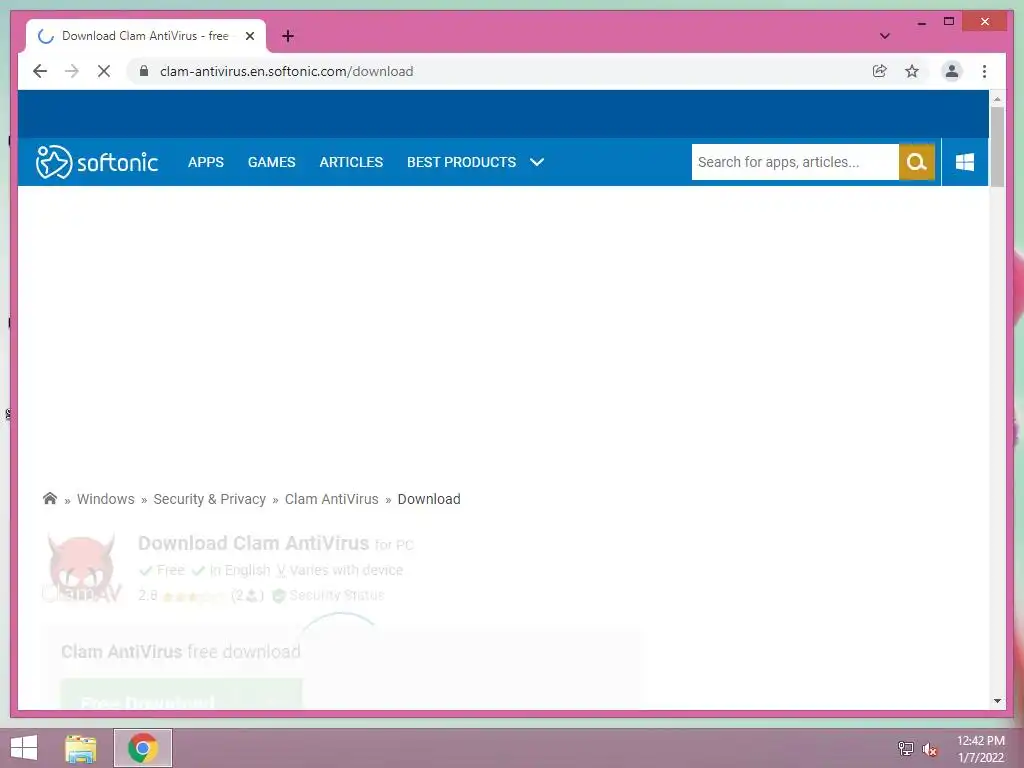Open the Windows Start menu
The height and width of the screenshot is (768, 1024).
coord(24,748)
